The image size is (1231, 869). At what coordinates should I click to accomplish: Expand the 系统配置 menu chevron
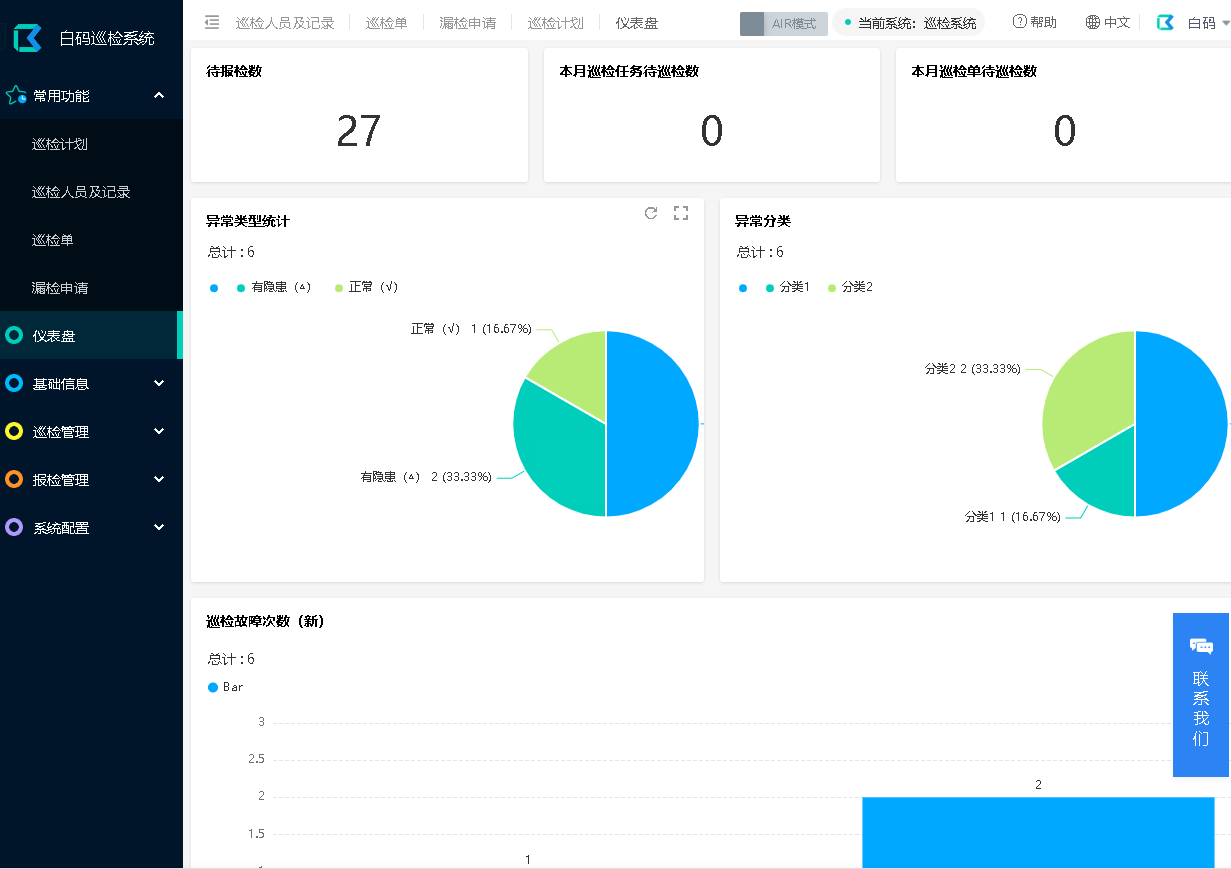pos(159,527)
